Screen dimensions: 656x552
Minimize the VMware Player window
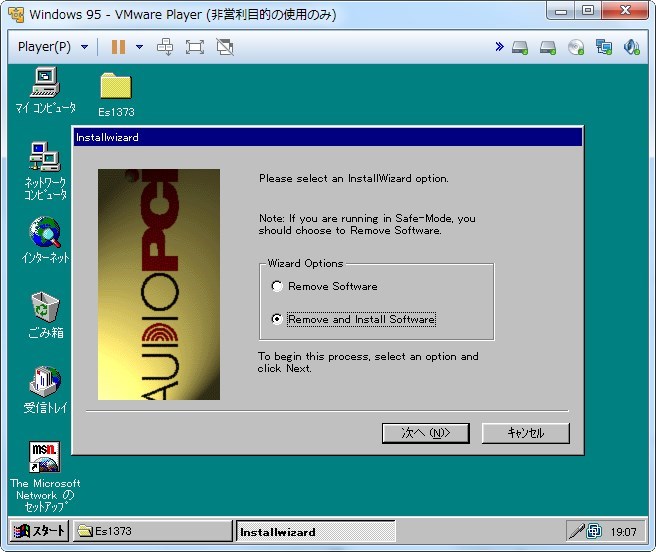click(561, 11)
